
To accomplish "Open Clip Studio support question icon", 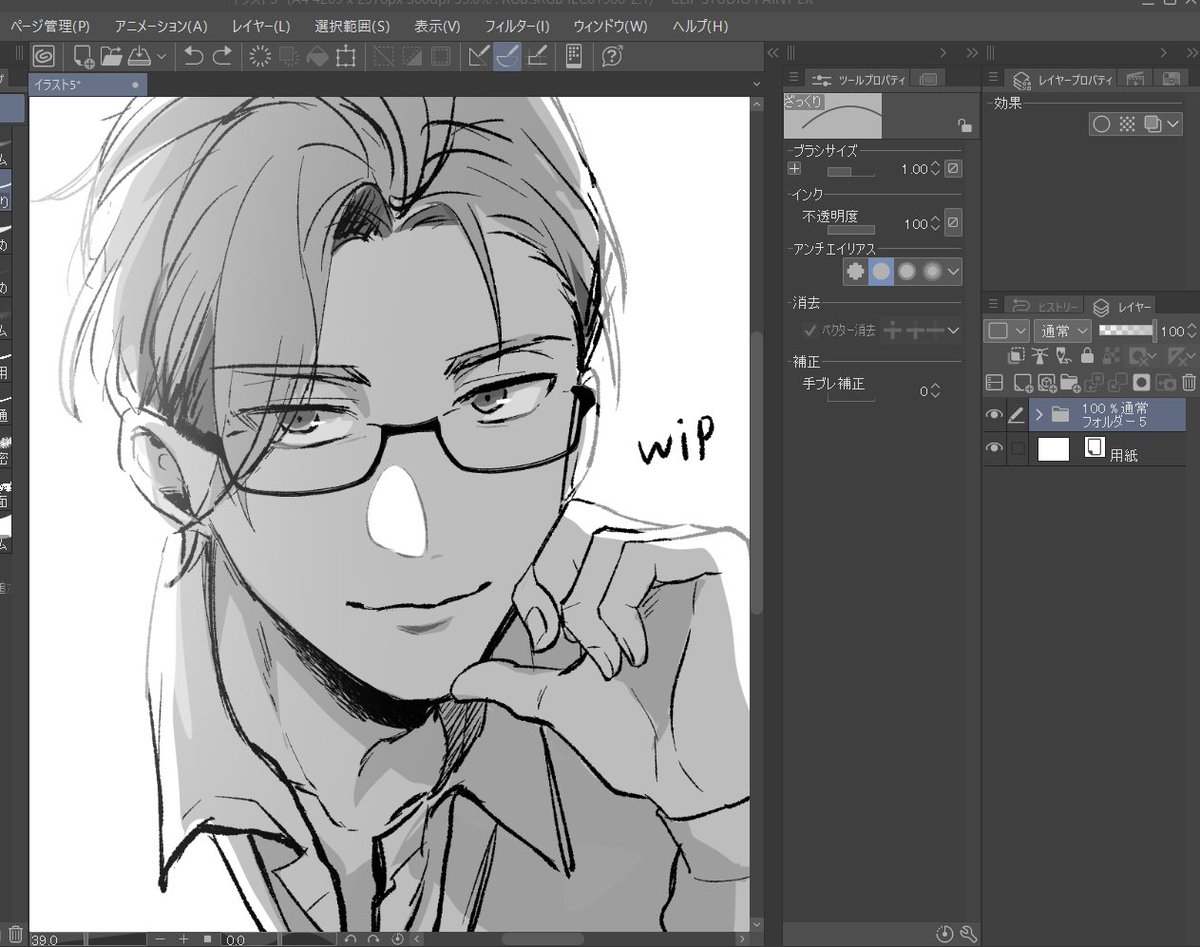I will pos(612,56).
